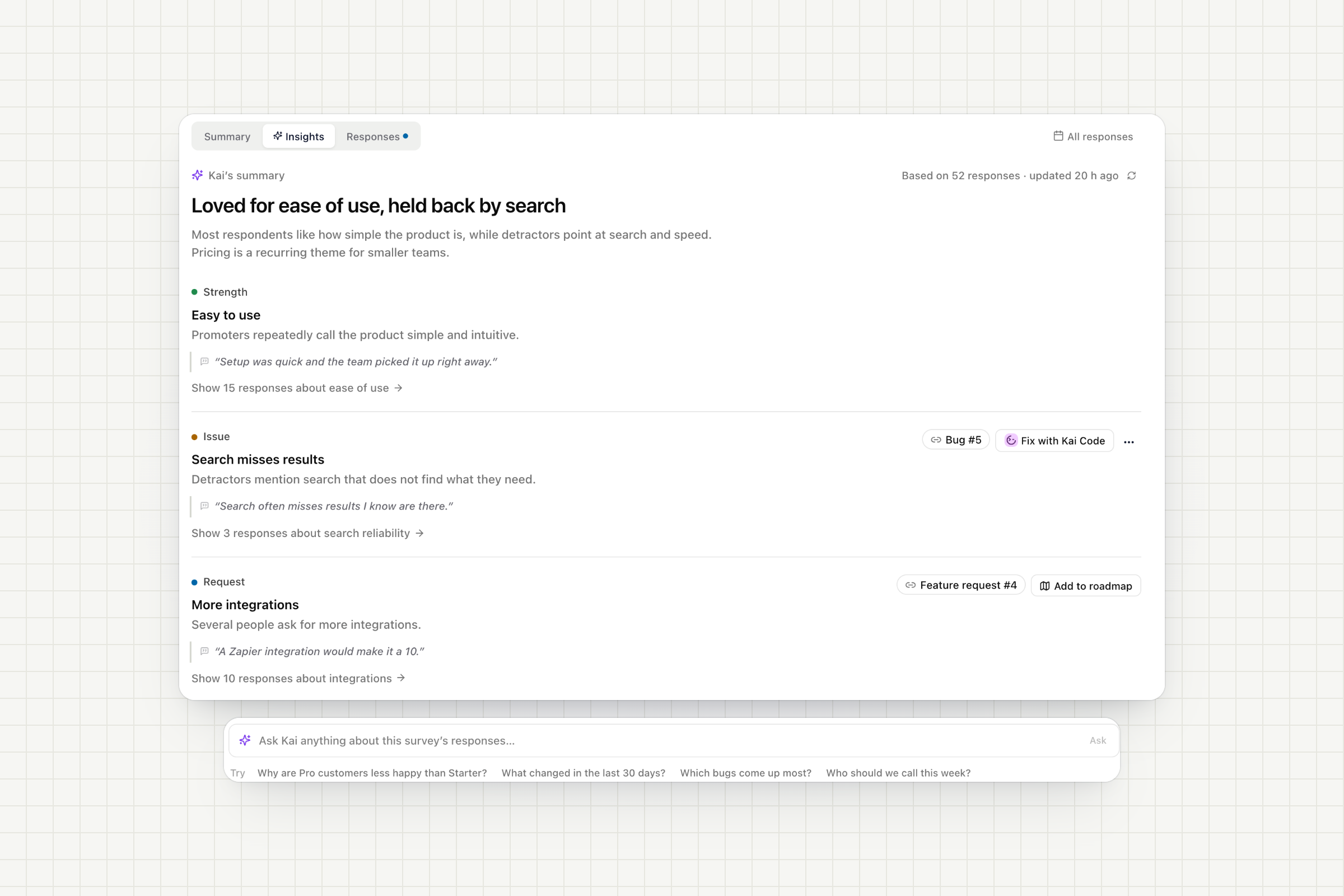Click the Ask submit button
1344x896 pixels.
(1098, 740)
